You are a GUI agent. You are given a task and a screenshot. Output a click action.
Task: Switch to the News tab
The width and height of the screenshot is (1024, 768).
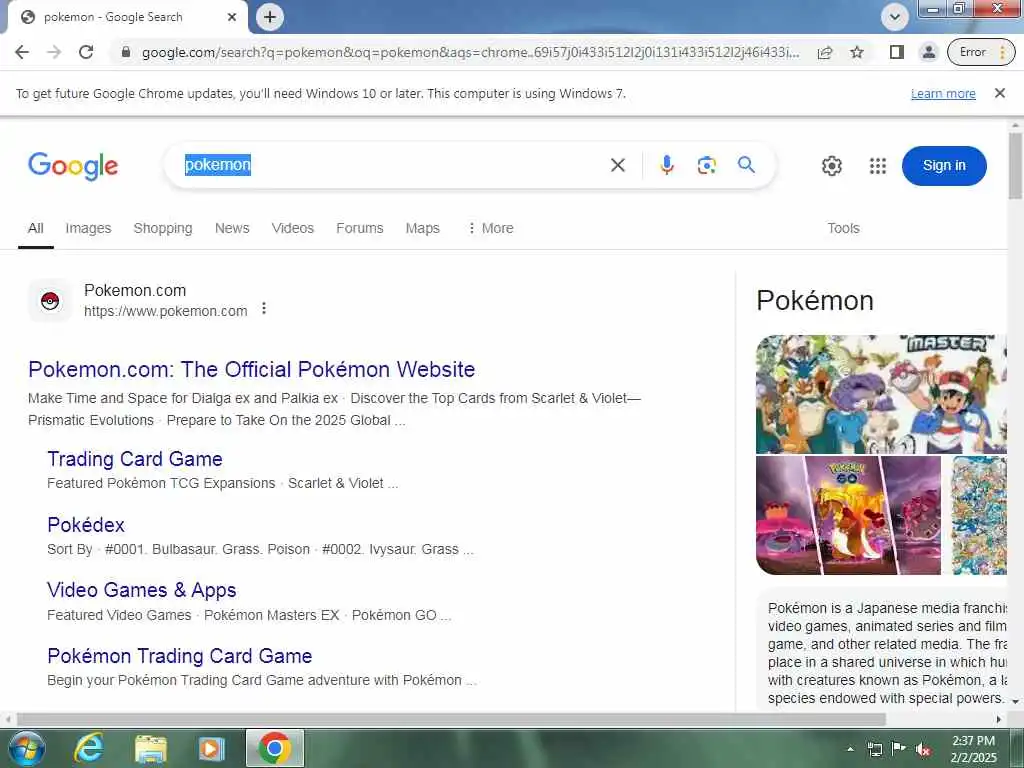pyautogui.click(x=232, y=228)
